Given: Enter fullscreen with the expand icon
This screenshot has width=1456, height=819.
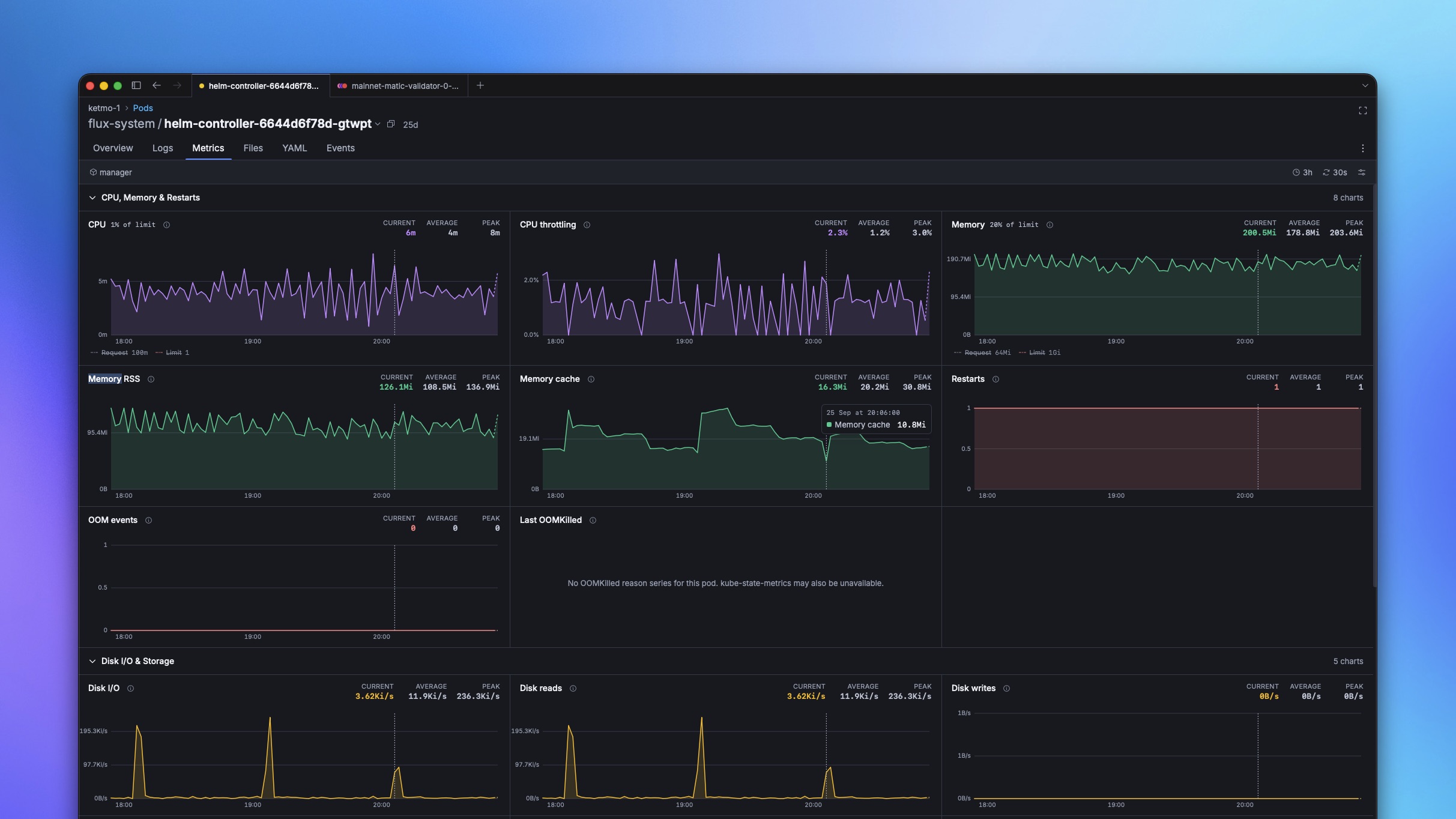Looking at the screenshot, I should [1363, 110].
